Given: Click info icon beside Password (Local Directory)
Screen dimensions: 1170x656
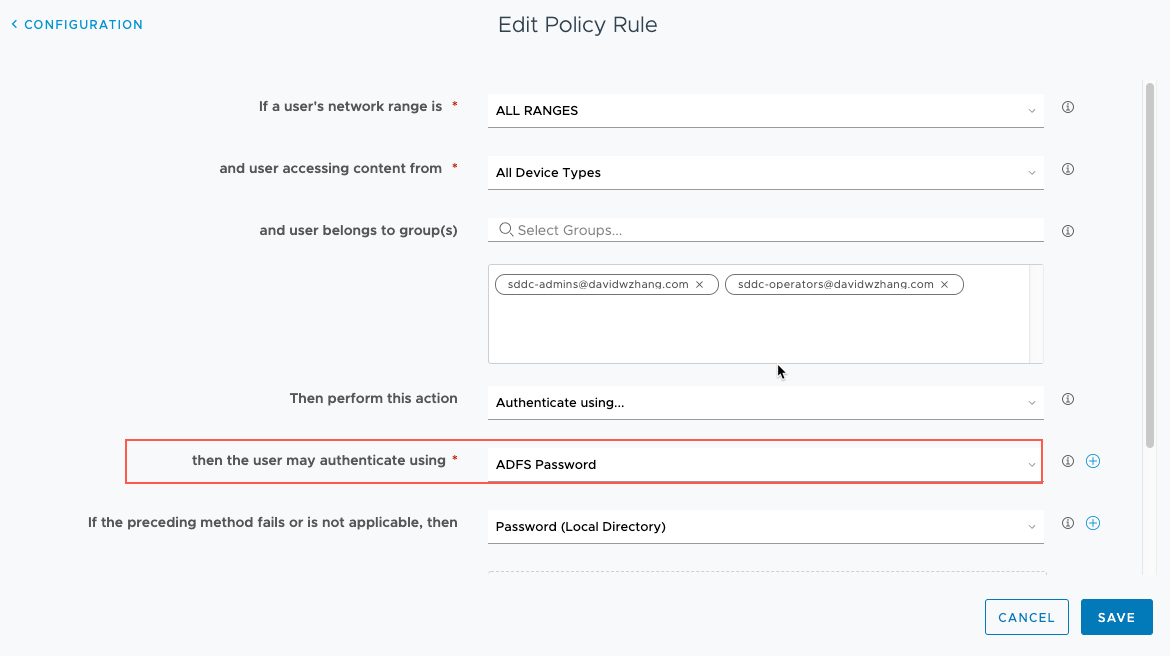Looking at the screenshot, I should tap(1068, 523).
